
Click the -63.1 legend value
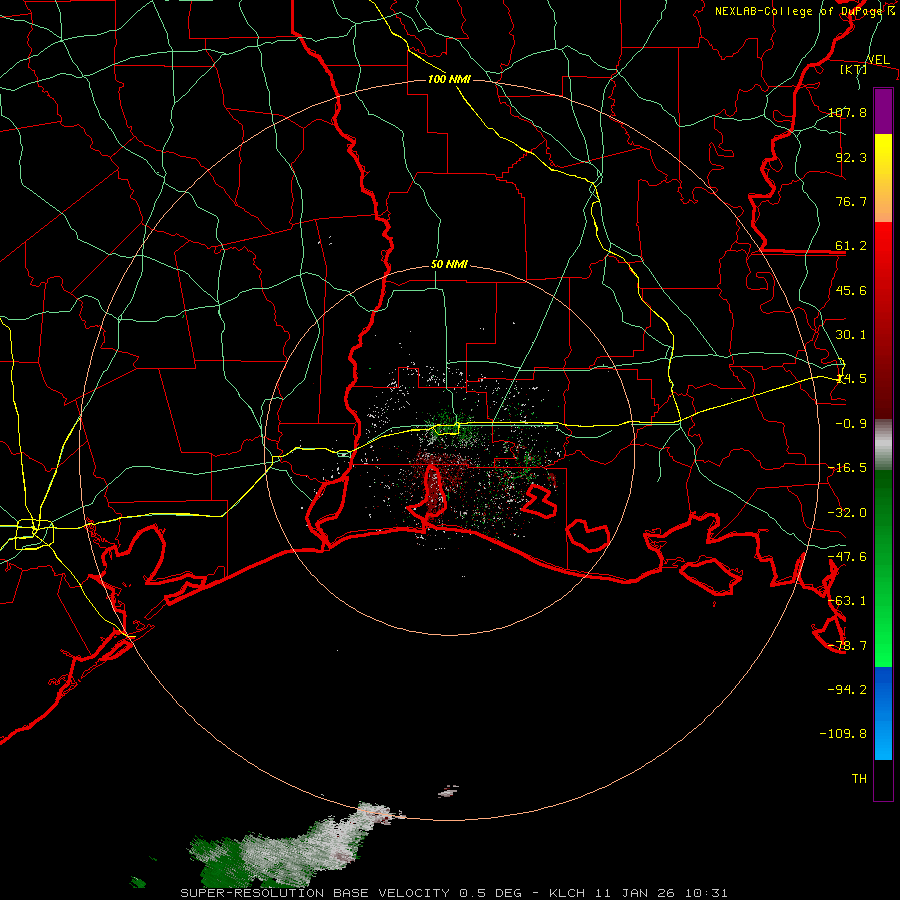(847, 601)
